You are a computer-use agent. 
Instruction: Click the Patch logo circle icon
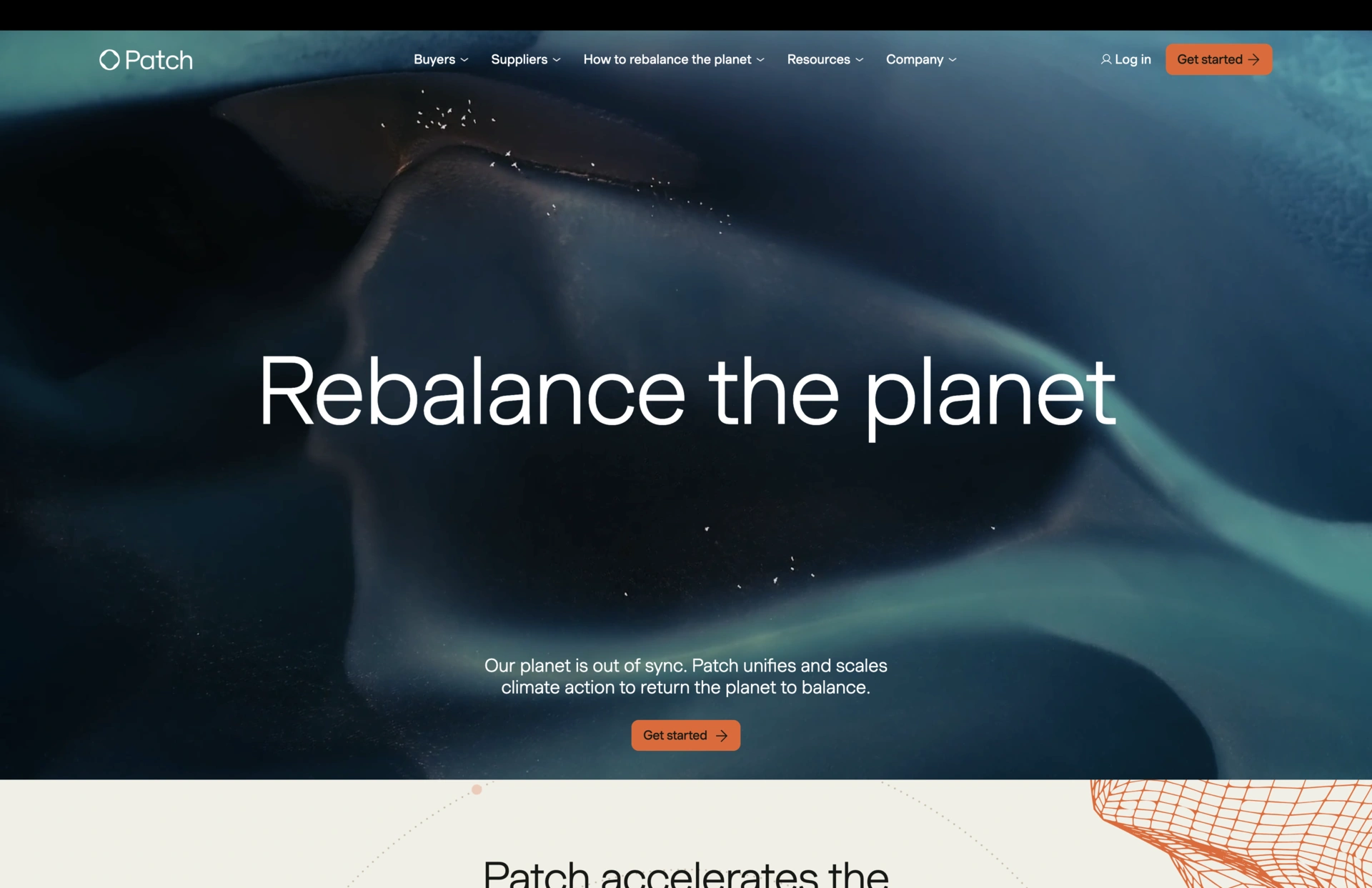(109, 59)
